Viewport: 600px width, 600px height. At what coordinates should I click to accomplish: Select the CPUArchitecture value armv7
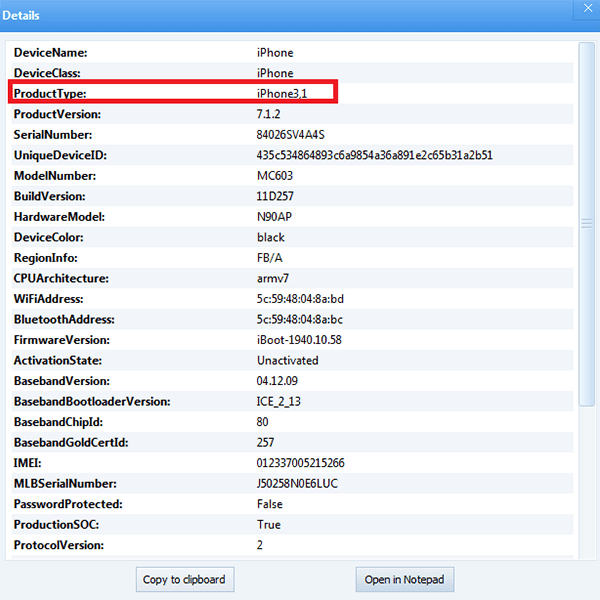click(x=272, y=279)
